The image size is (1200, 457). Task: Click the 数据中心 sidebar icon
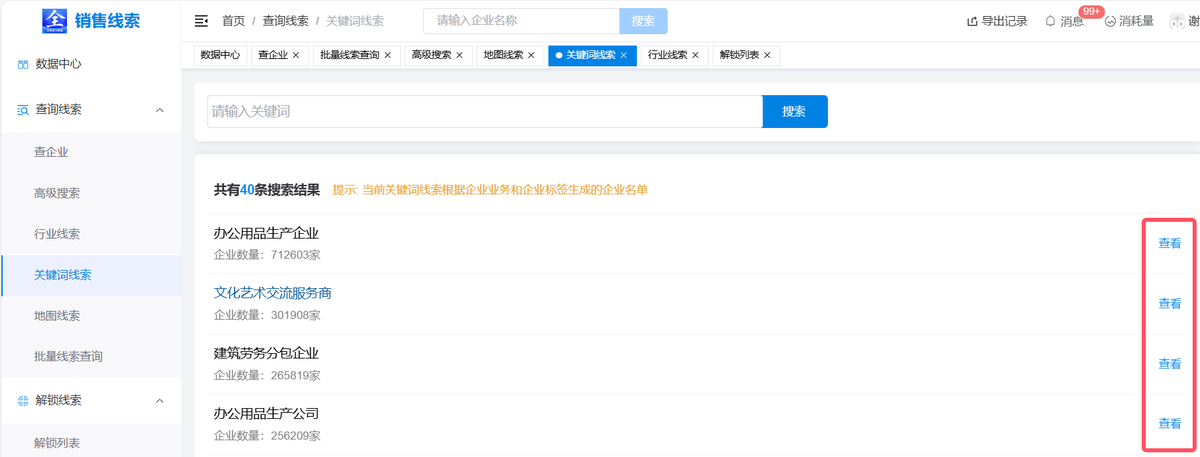[23, 64]
